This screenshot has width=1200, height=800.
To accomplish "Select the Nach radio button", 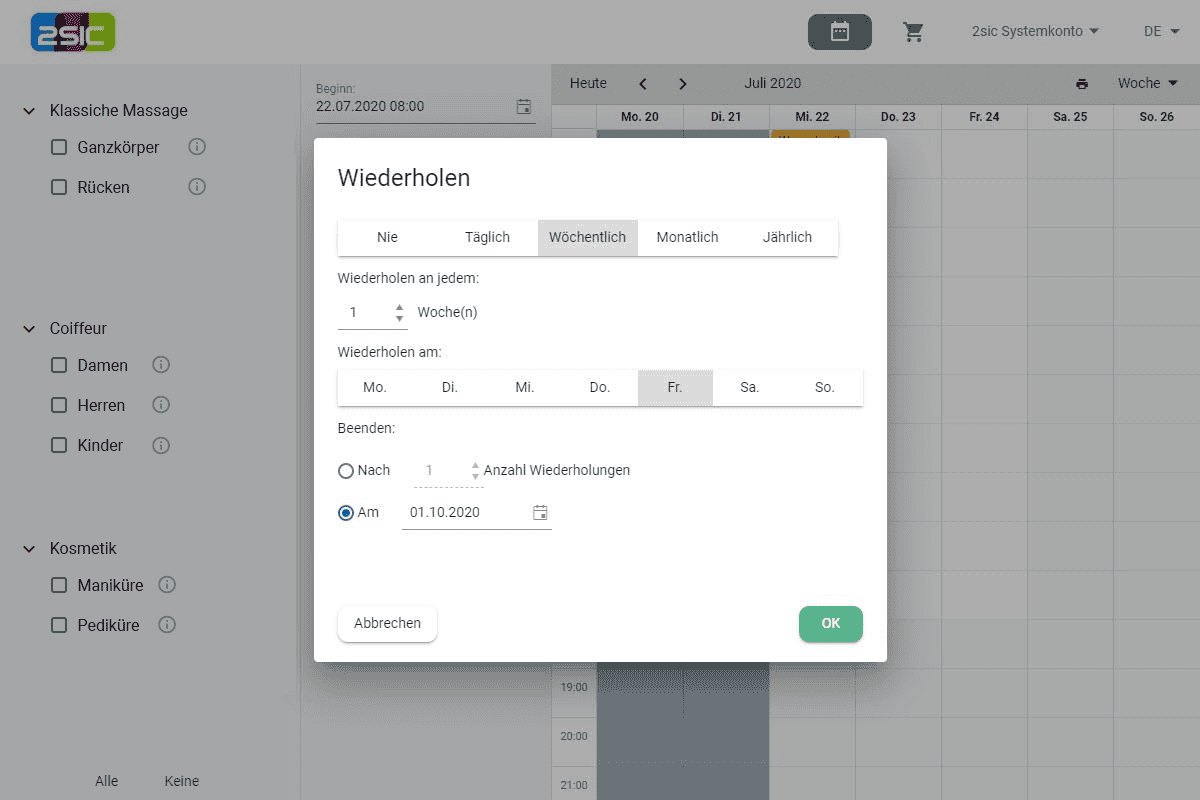I will click(346, 471).
